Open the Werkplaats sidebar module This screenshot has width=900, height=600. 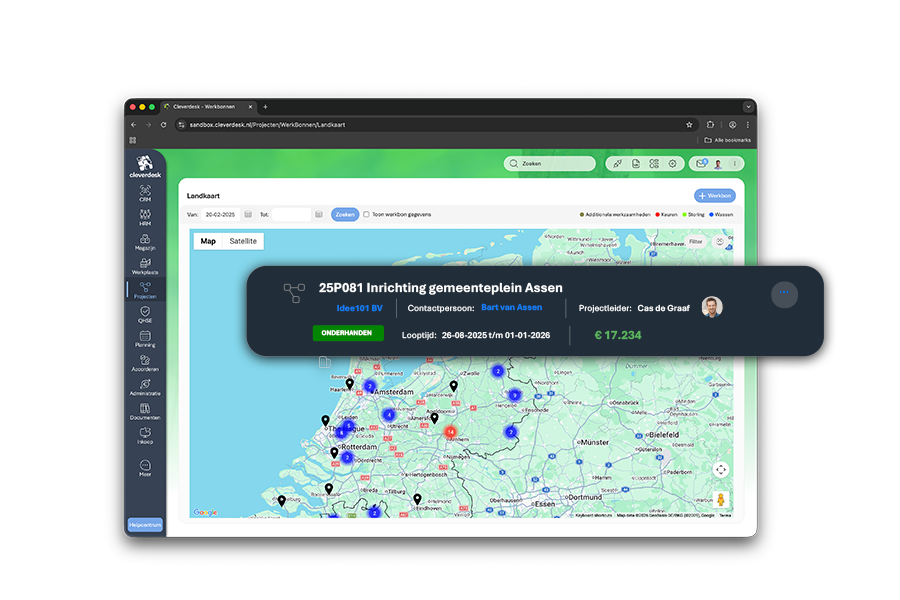pyautogui.click(x=145, y=265)
